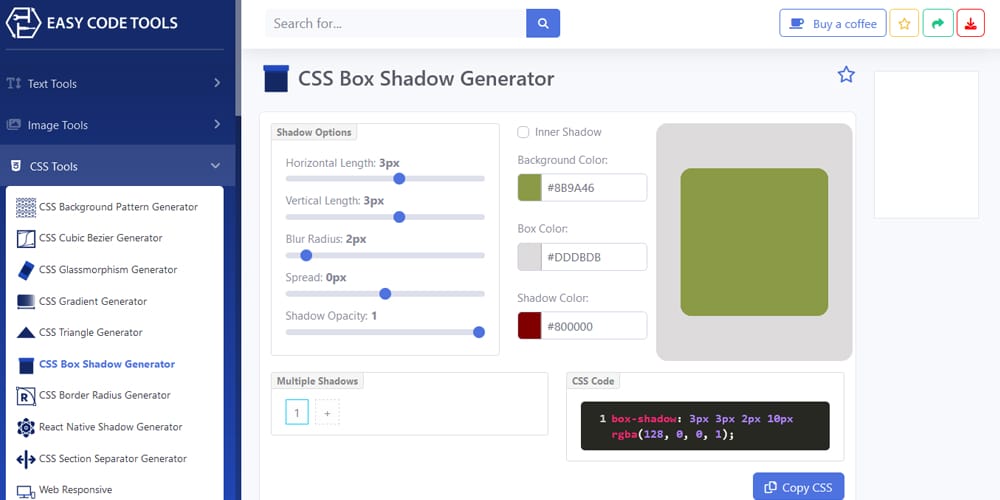The height and width of the screenshot is (500, 1000).
Task: Open CSS Triangle Generator
Action: (x=91, y=332)
